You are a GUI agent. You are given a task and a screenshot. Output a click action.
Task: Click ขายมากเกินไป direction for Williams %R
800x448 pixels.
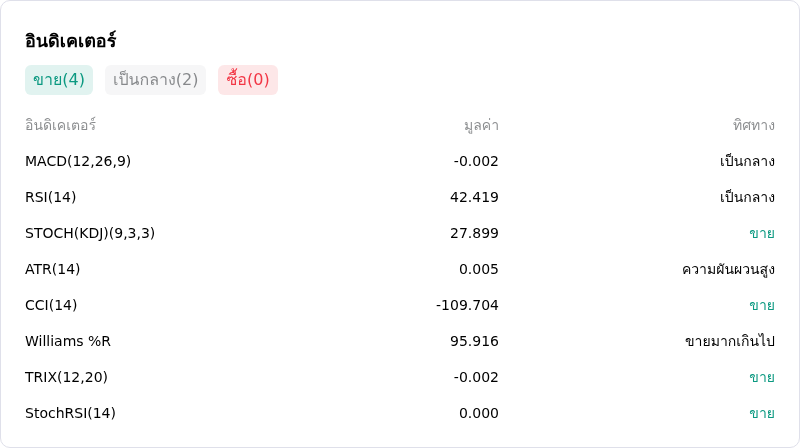pyautogui.click(x=730, y=340)
